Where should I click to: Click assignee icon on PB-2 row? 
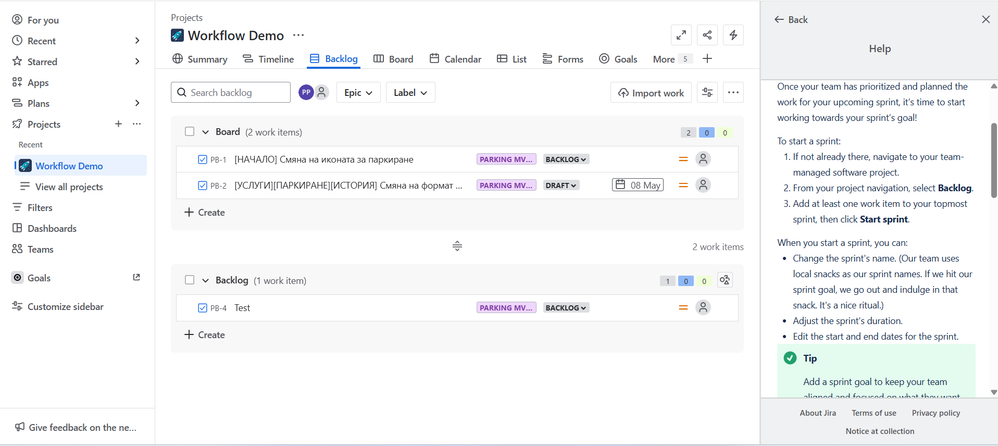(x=703, y=185)
